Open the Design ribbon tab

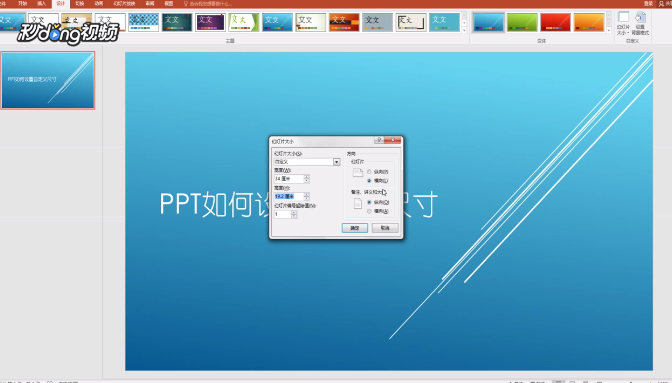click(x=60, y=3)
